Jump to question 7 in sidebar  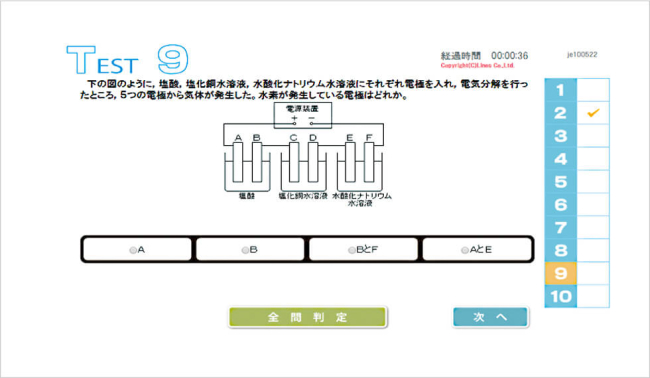coord(560,227)
